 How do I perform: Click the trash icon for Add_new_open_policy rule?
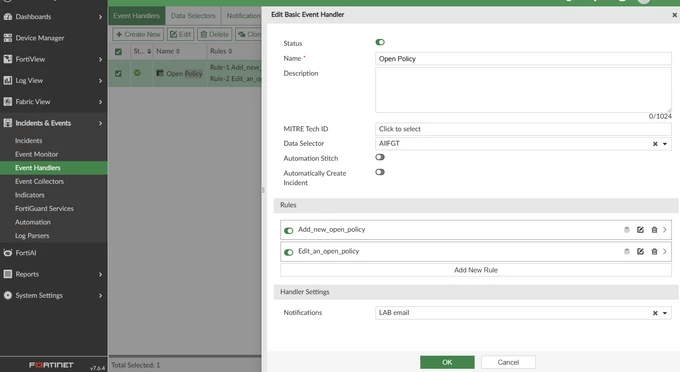coord(654,230)
